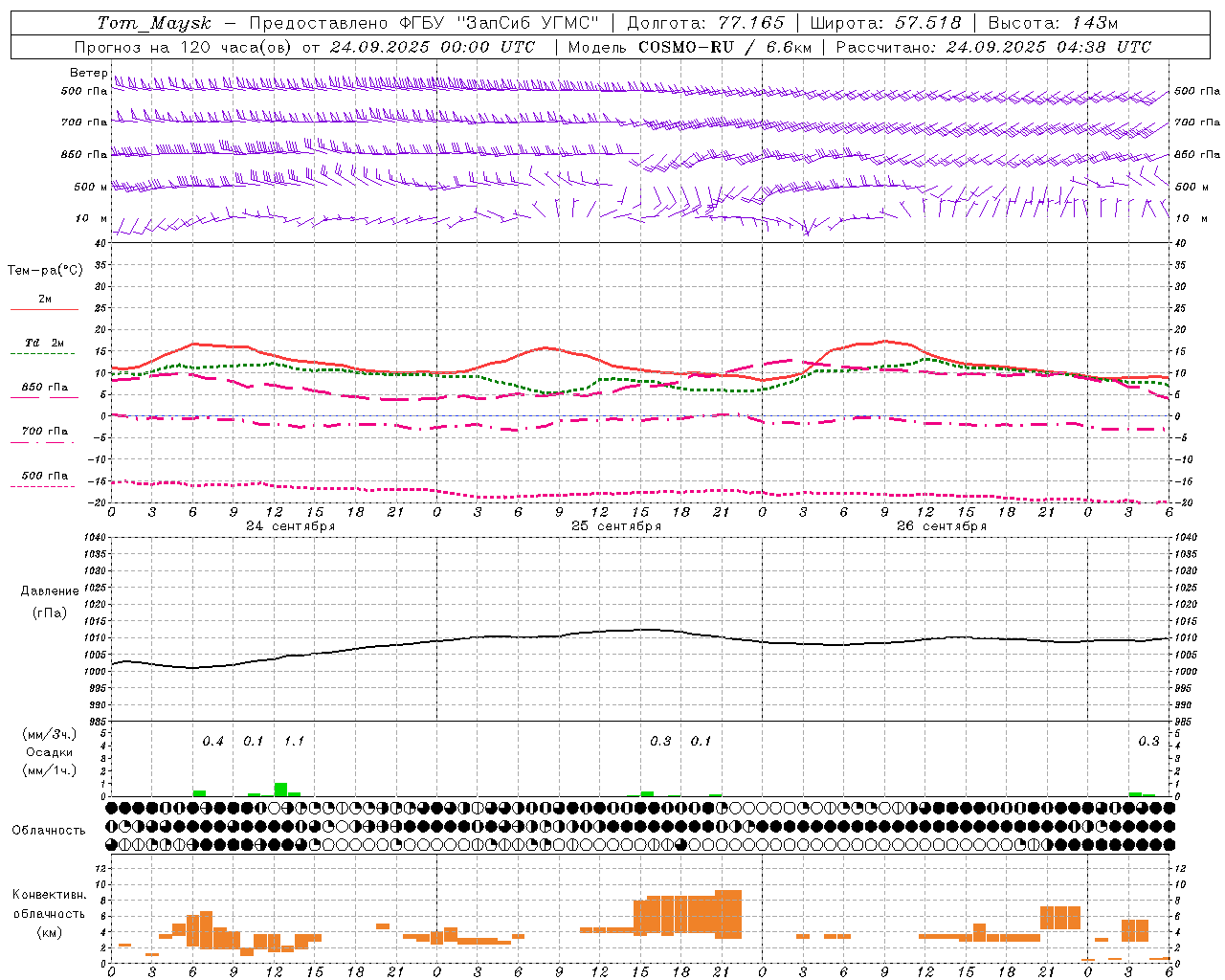
Task: Click the forecast start text 24.09.2025 00:00 UTC
Action: 433,47
